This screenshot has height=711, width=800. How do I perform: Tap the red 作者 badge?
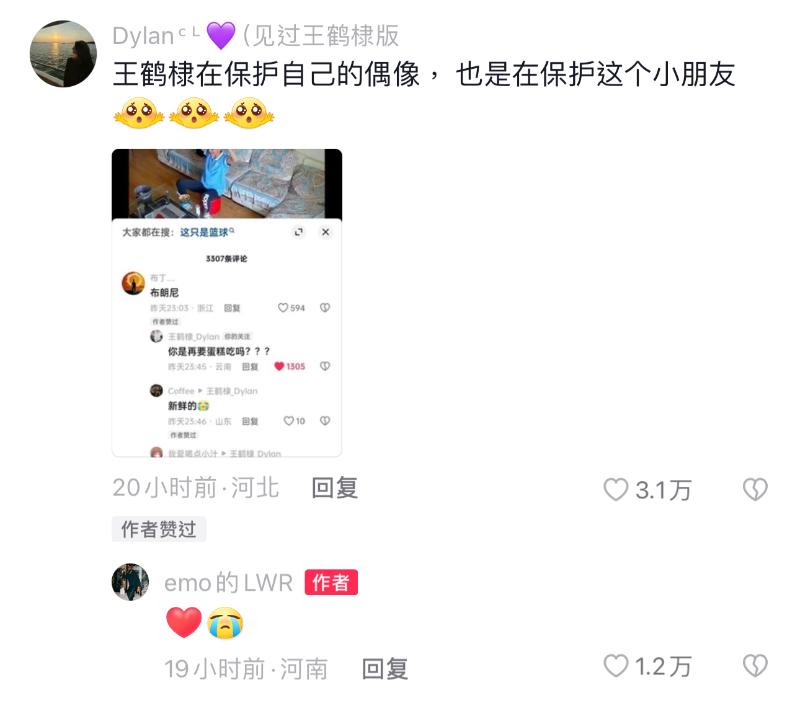click(x=331, y=582)
